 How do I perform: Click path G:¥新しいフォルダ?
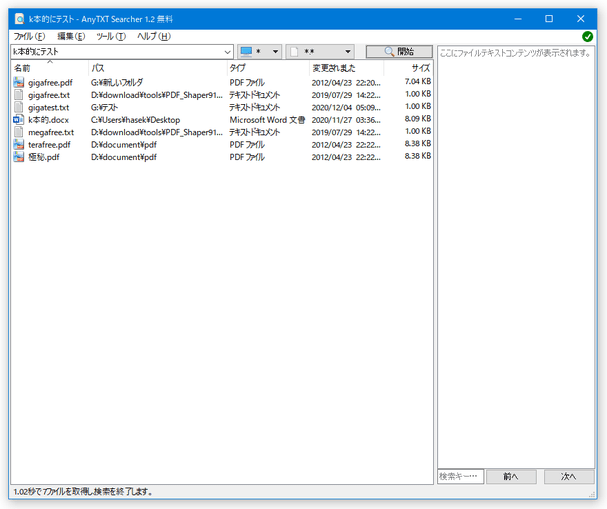[x=117, y=82]
